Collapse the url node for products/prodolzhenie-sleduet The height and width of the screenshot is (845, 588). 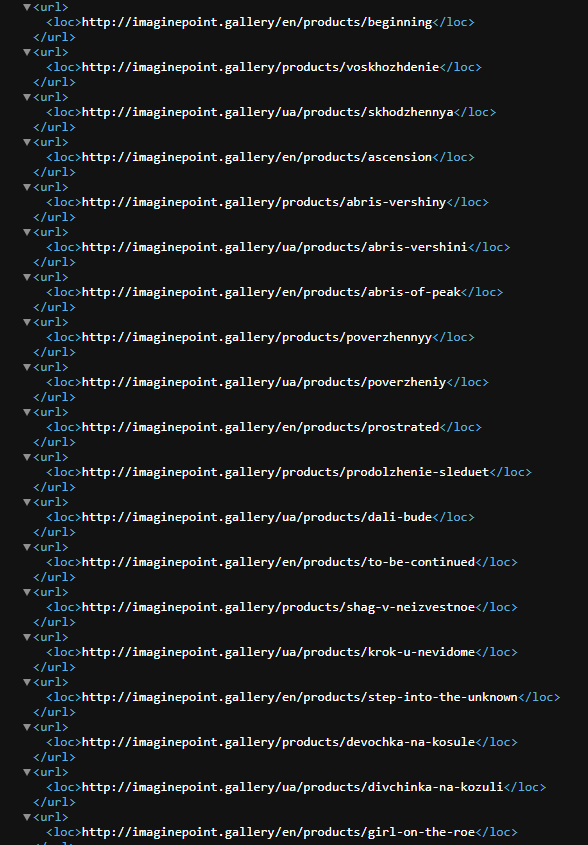coord(27,458)
